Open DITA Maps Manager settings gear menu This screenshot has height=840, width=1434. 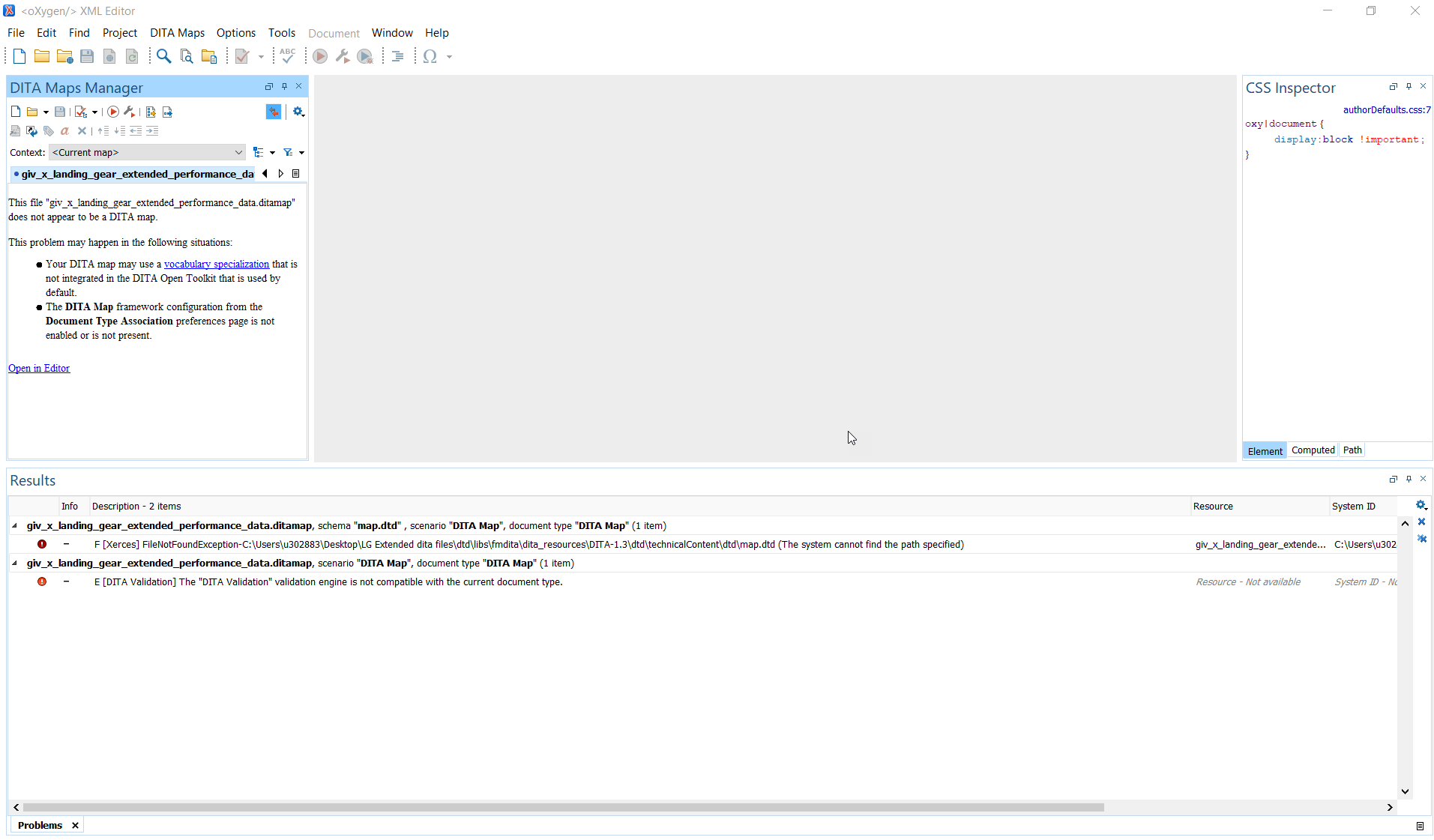pos(298,112)
